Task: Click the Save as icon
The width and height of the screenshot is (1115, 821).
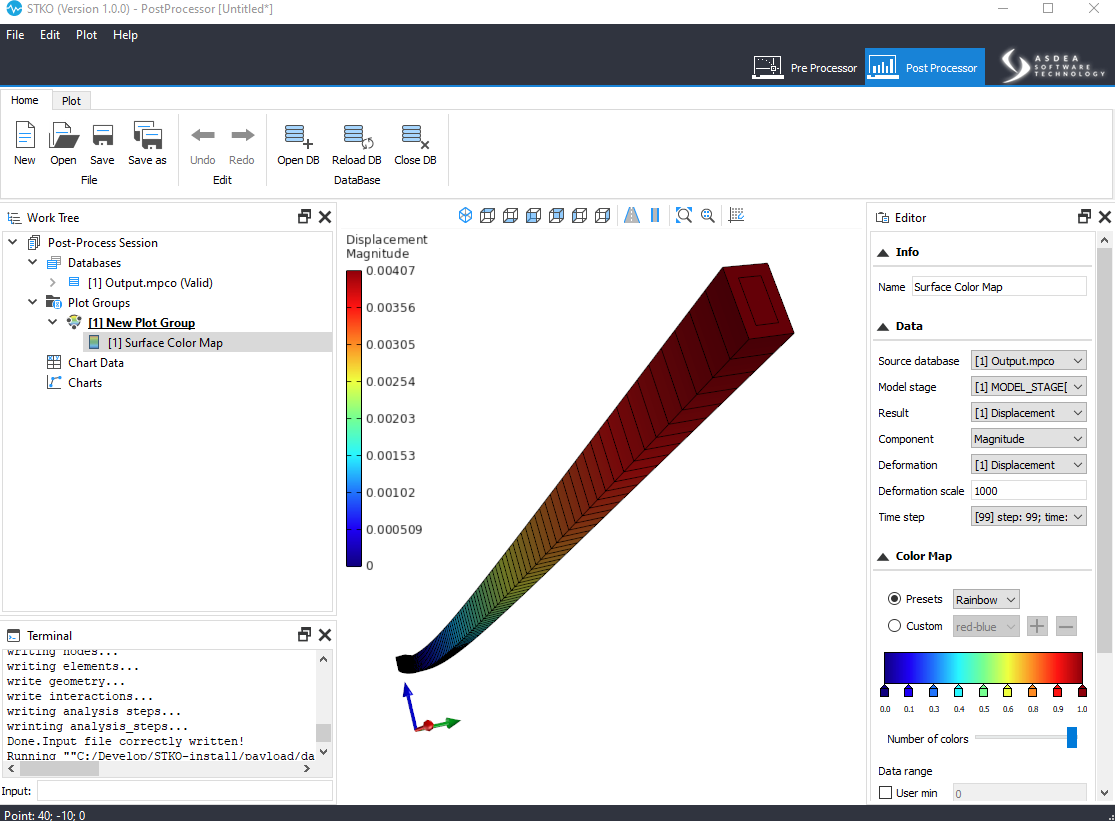Action: click(147, 135)
